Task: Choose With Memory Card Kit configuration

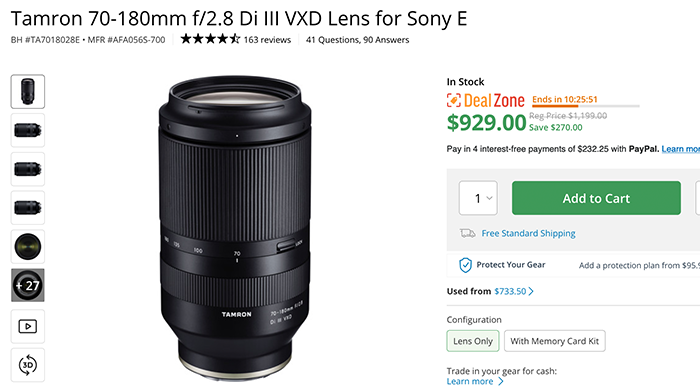Action: tap(554, 341)
